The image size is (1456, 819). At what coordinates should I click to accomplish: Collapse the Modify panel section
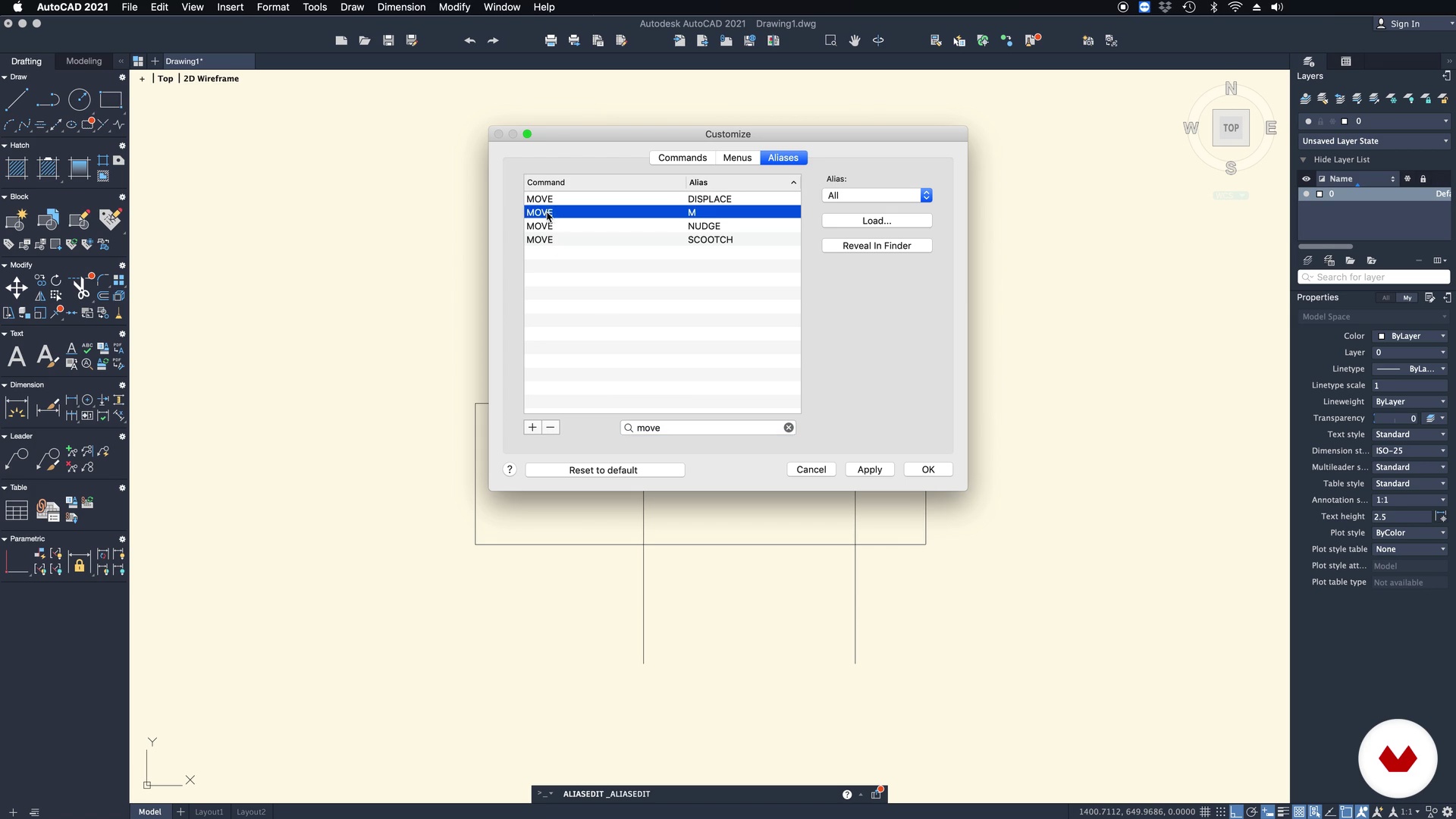pyautogui.click(x=5, y=265)
